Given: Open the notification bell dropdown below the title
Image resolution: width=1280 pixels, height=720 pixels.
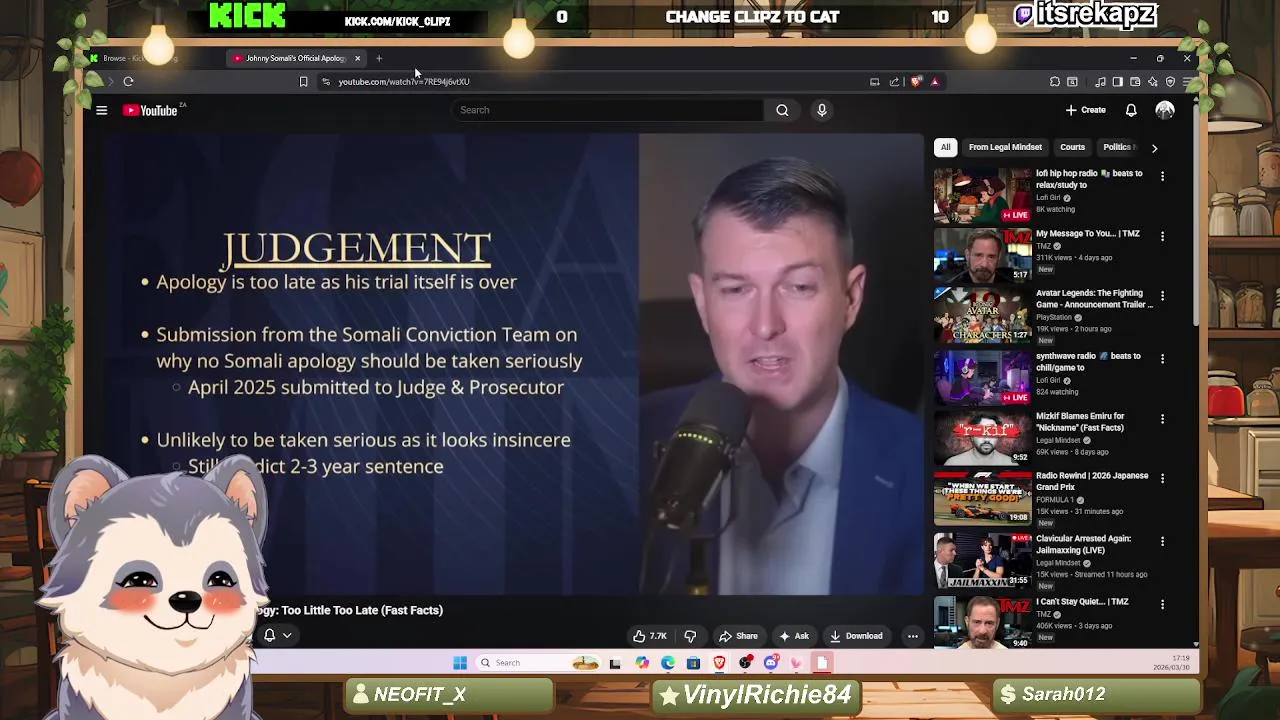Looking at the screenshot, I should [277, 635].
